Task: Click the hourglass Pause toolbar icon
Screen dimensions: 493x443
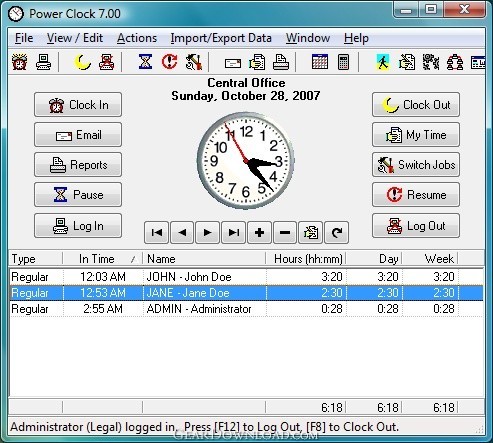Action: coord(146,62)
